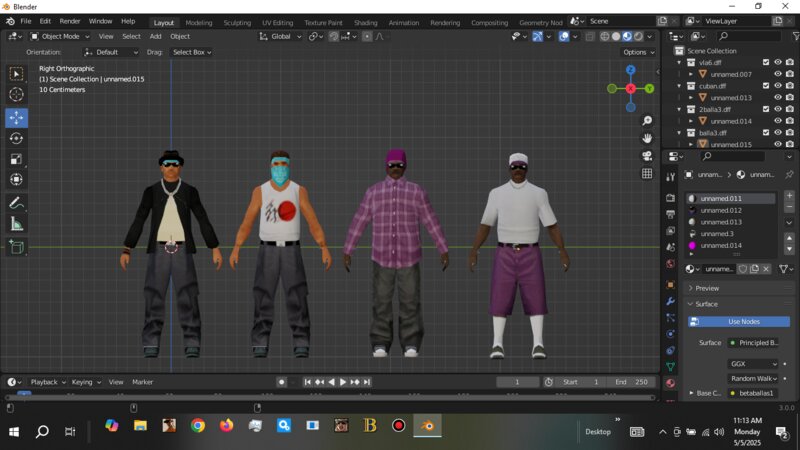Viewport: 800px width, 450px height.
Task: Open Blender from the Windows taskbar
Action: click(428, 426)
